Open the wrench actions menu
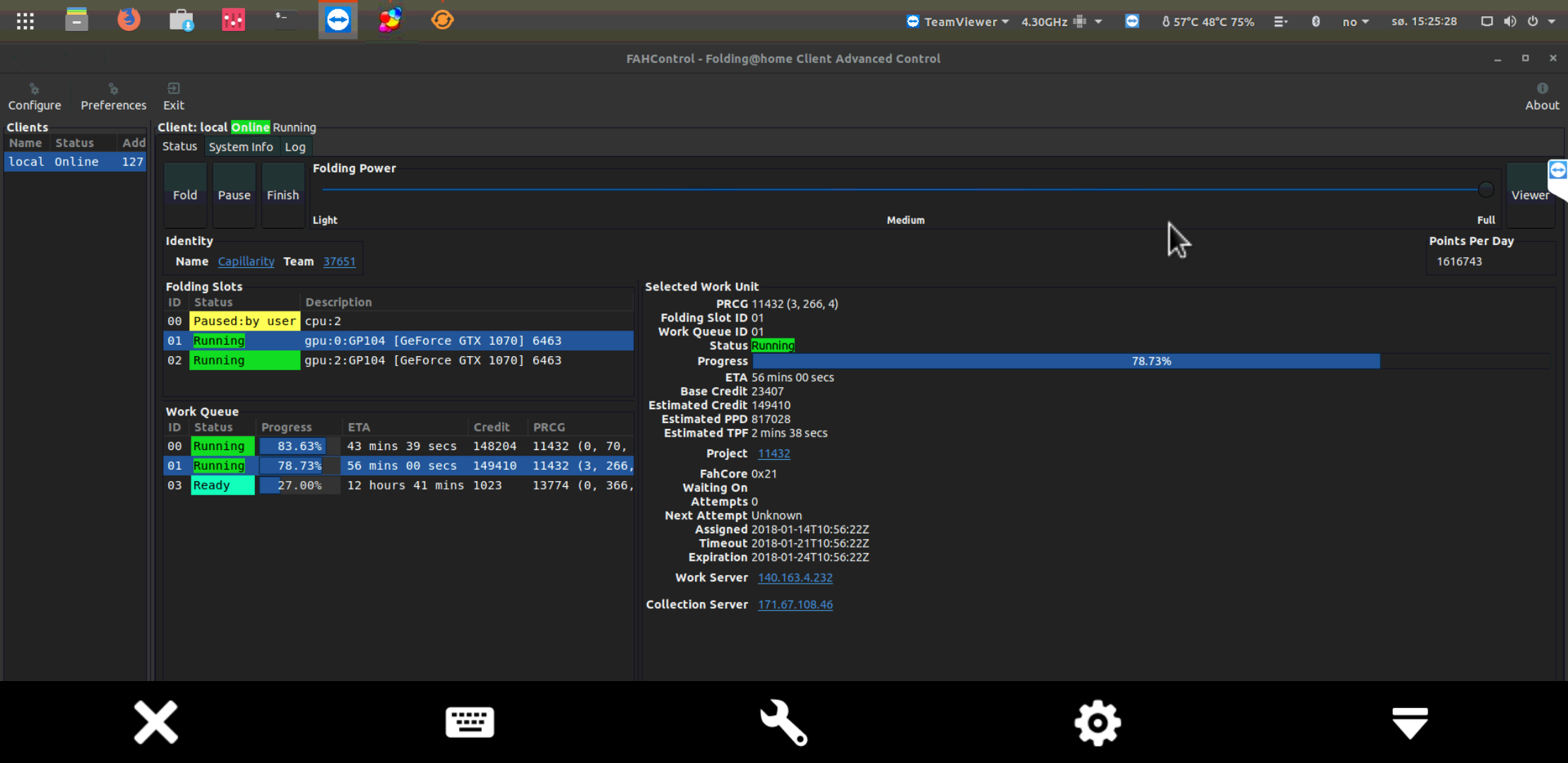The image size is (1568, 763). pos(783,722)
